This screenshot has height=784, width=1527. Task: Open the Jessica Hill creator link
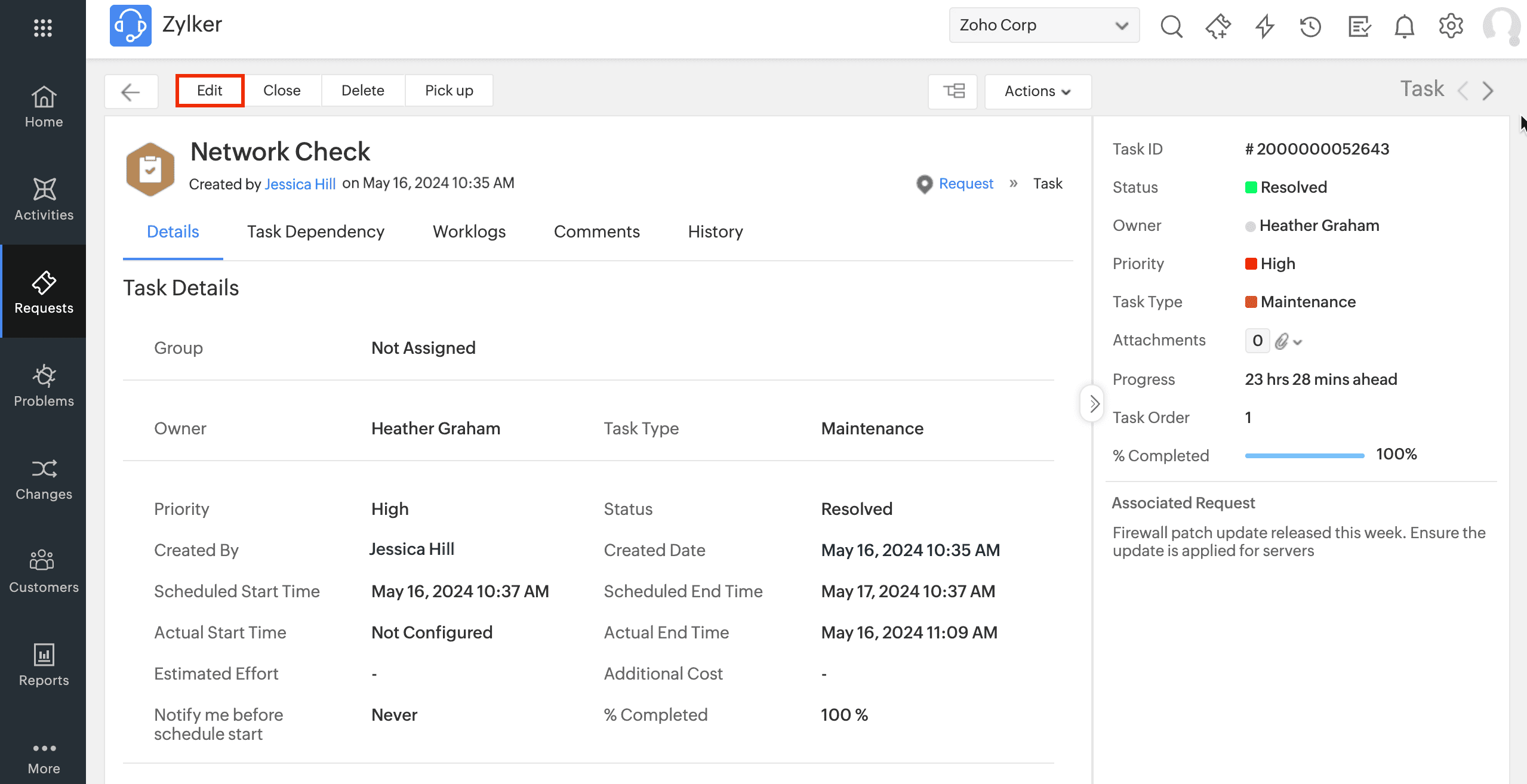coord(300,184)
